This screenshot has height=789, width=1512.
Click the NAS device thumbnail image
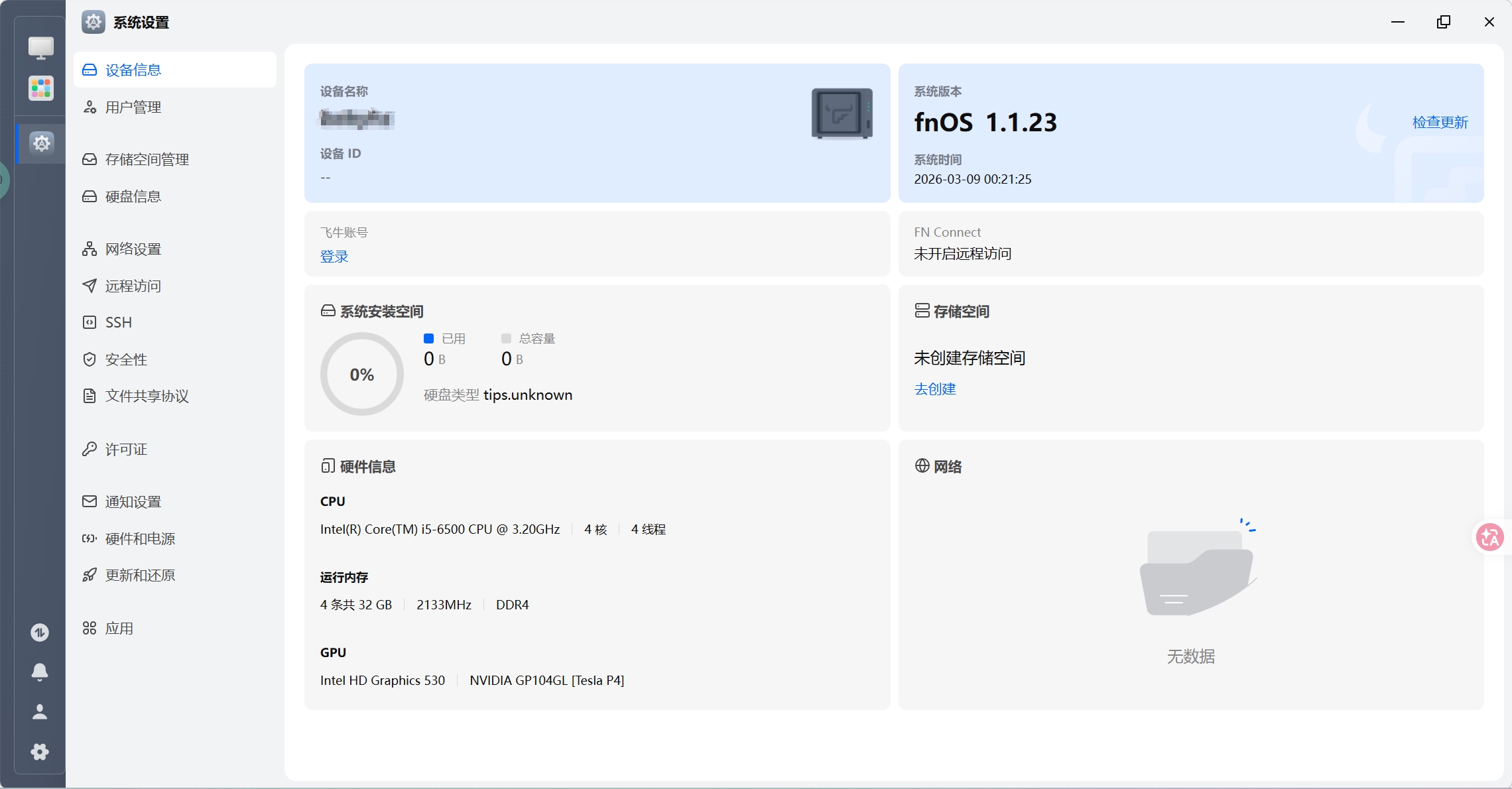pos(842,114)
